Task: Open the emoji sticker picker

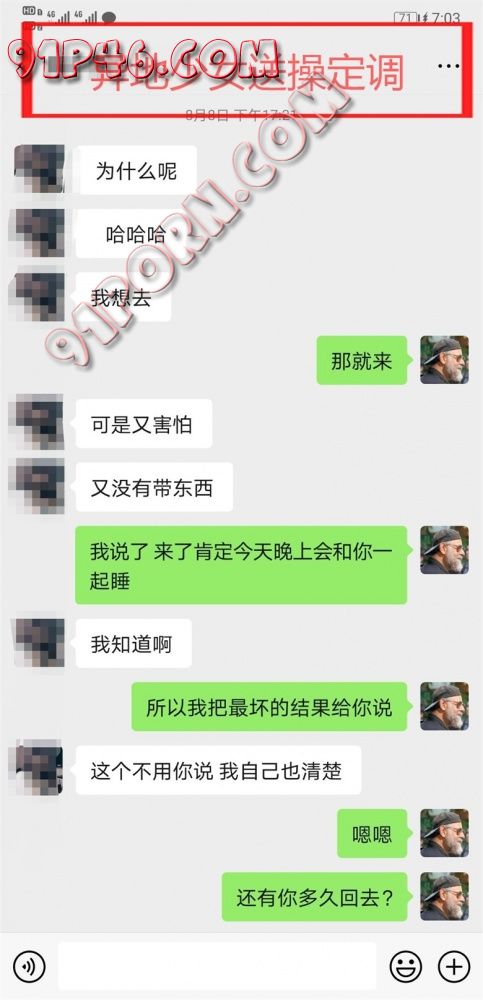Action: pos(406,967)
